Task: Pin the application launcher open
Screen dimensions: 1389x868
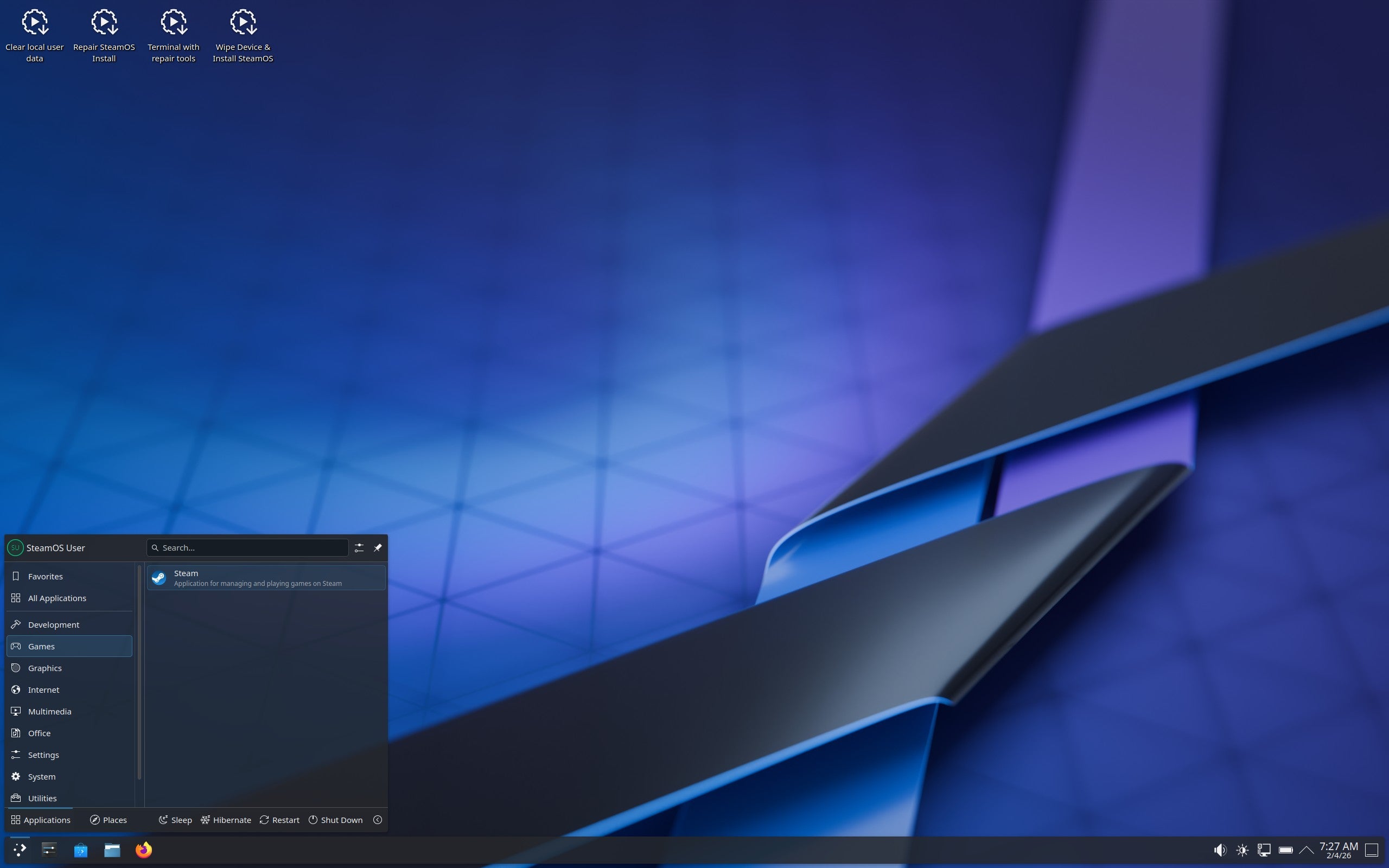Action: click(378, 547)
